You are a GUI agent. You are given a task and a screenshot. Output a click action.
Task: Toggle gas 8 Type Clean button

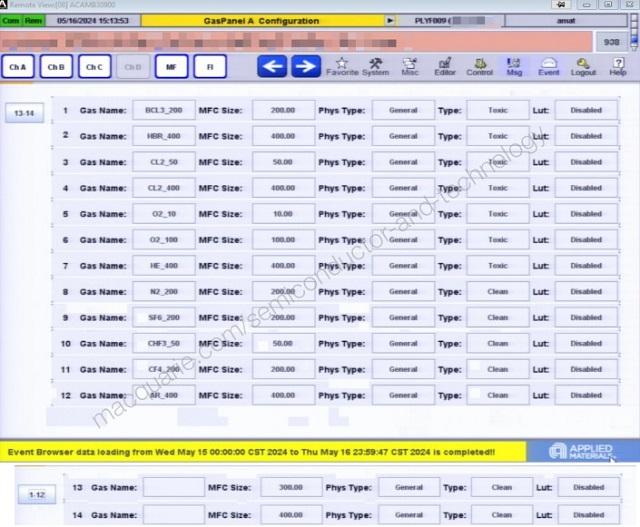click(x=498, y=292)
